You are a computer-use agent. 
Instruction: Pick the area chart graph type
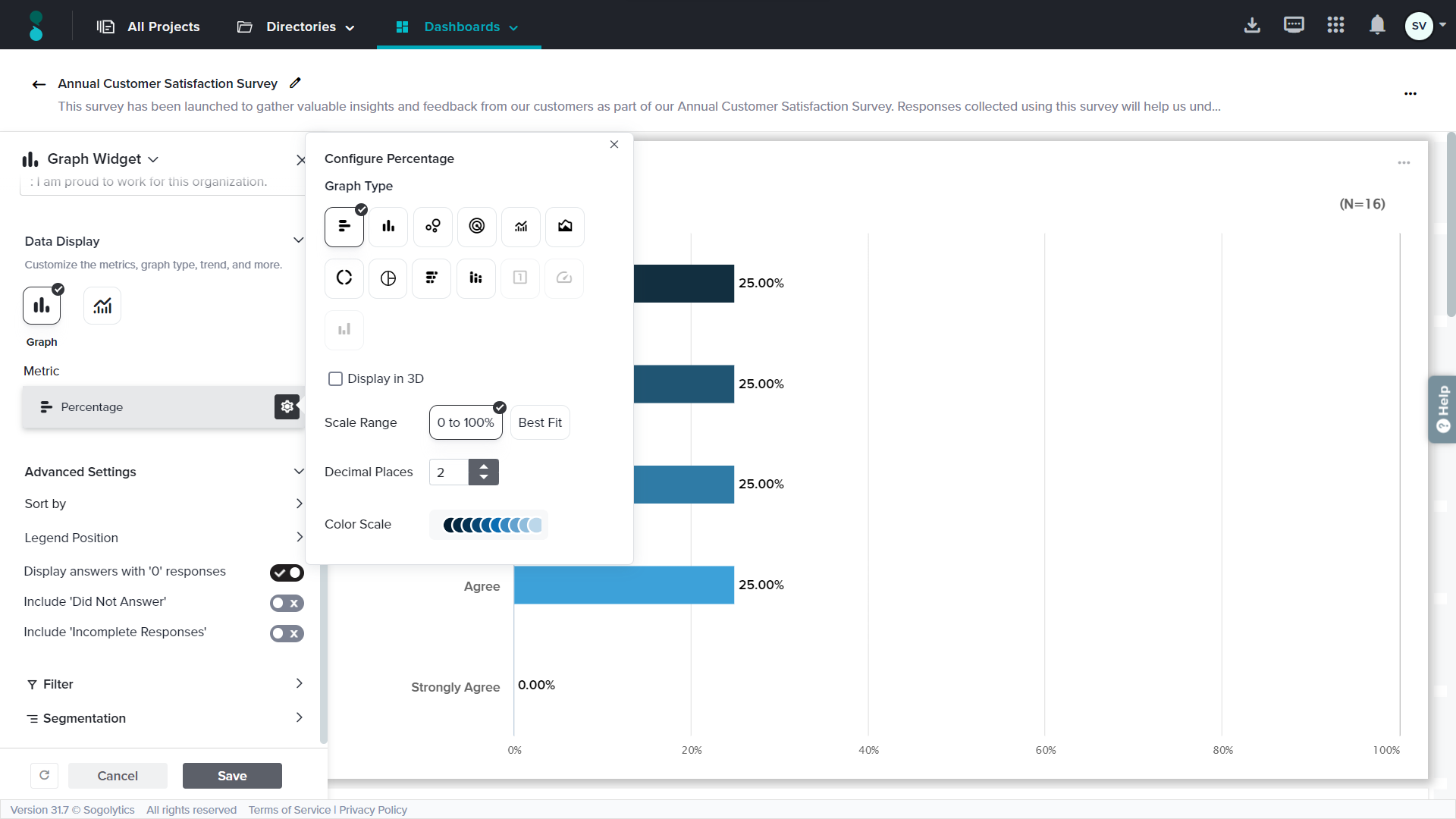coord(565,227)
